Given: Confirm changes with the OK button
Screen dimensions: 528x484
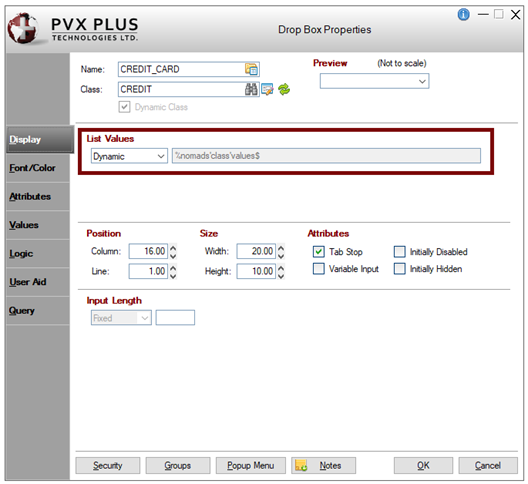Looking at the screenshot, I should point(423,465).
